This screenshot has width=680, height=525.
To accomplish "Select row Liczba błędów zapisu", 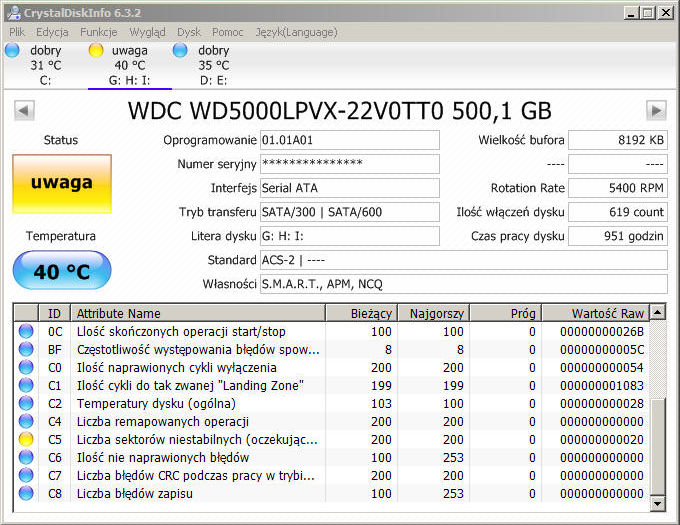I will click(332, 493).
